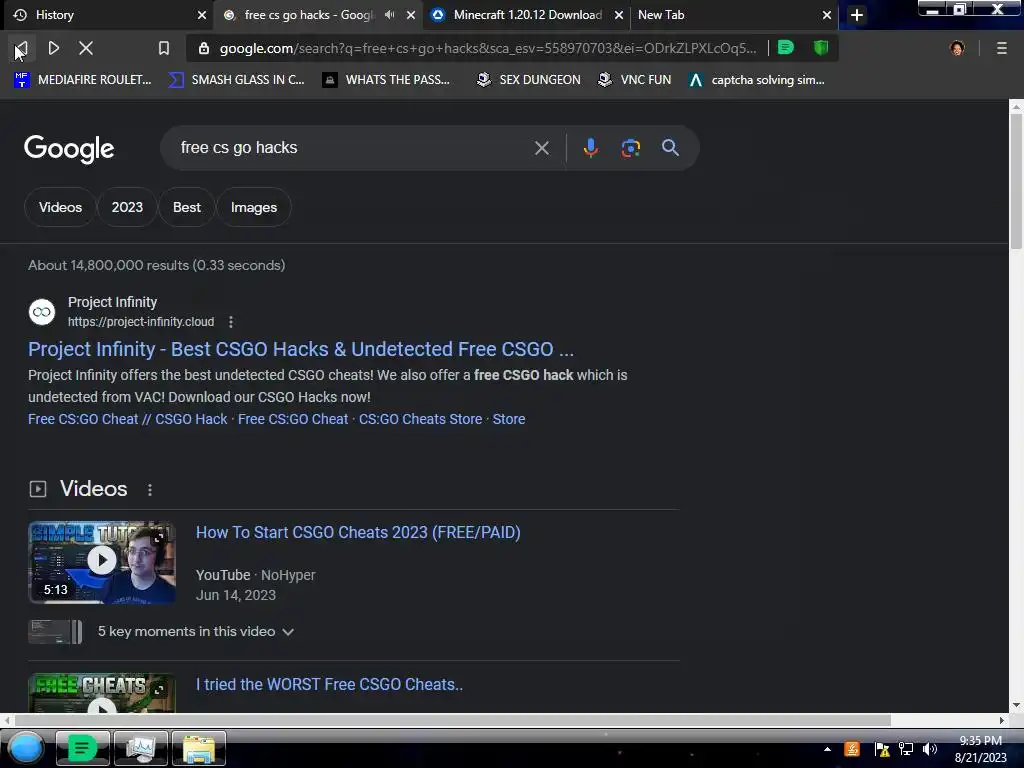Open the options dots beside Videos heading

pyautogui.click(x=150, y=490)
